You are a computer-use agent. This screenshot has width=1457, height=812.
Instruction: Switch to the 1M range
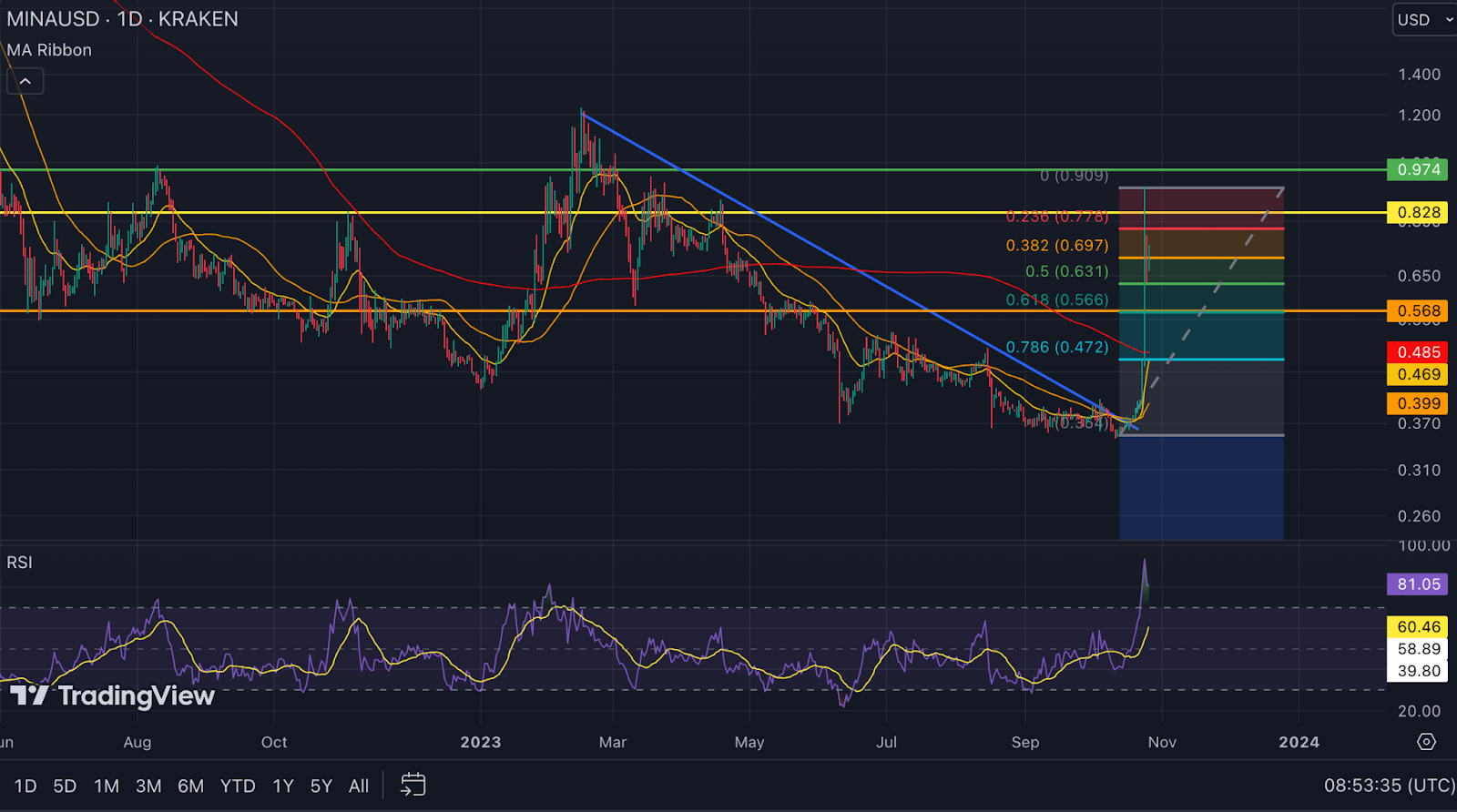tap(107, 786)
